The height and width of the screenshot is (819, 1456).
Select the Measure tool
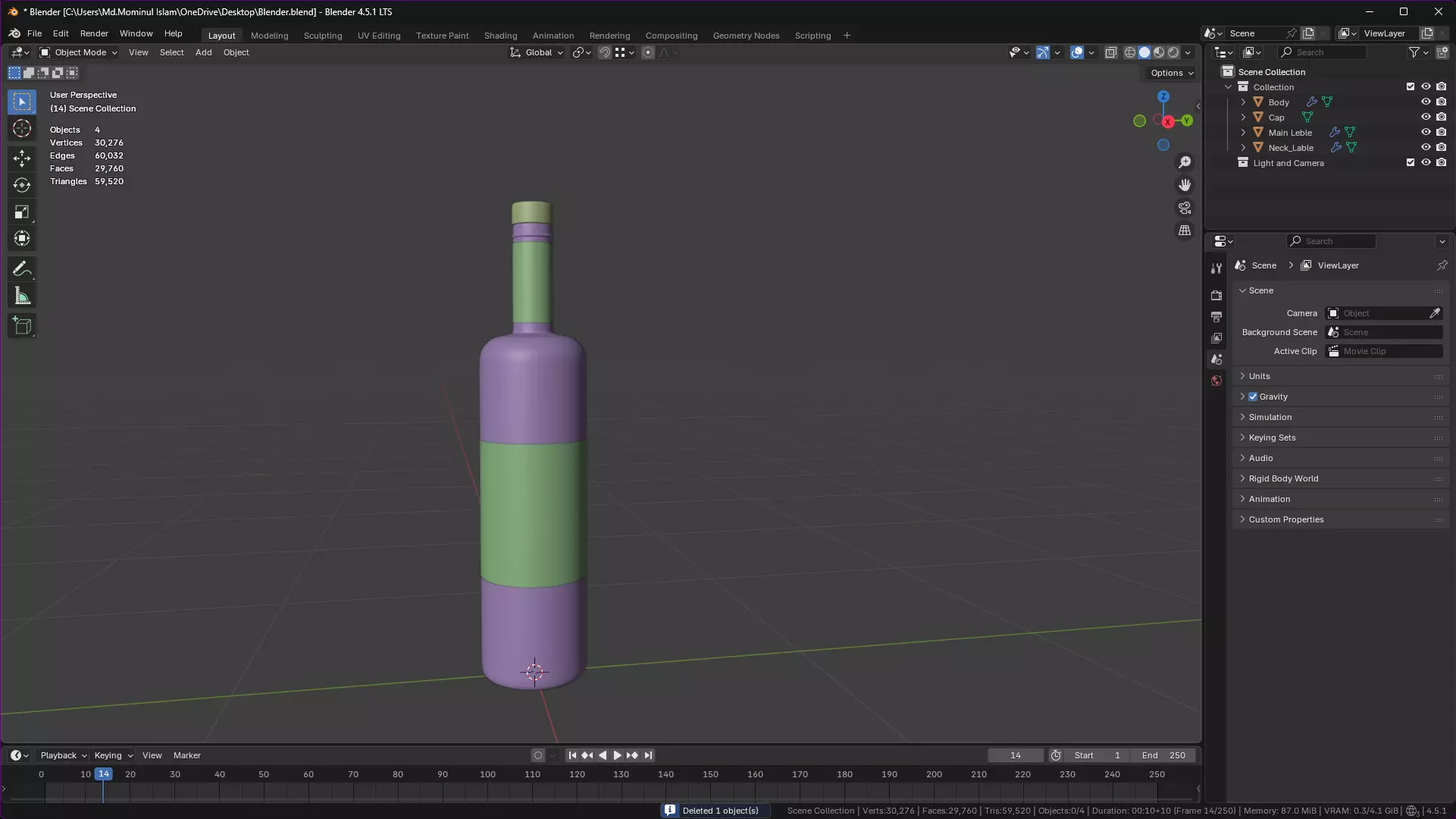click(x=22, y=297)
